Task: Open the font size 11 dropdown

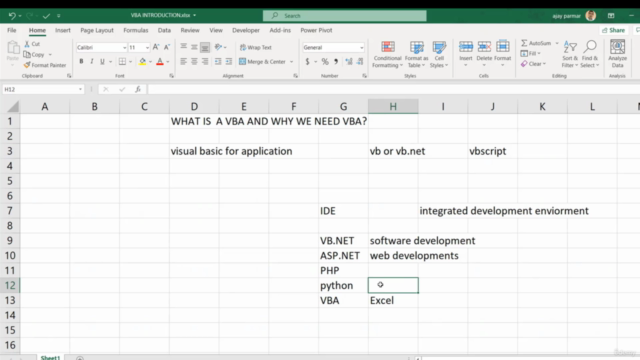Action: pos(147,48)
